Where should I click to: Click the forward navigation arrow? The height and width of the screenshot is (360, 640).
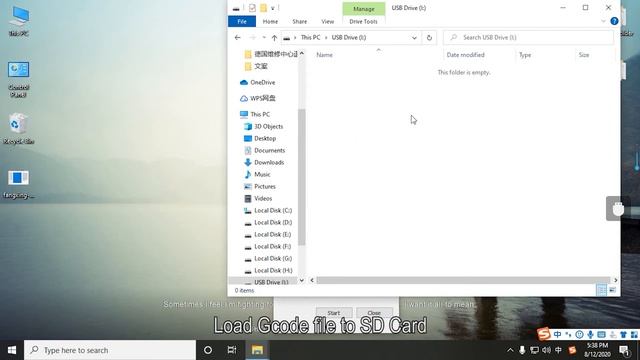[252, 38]
